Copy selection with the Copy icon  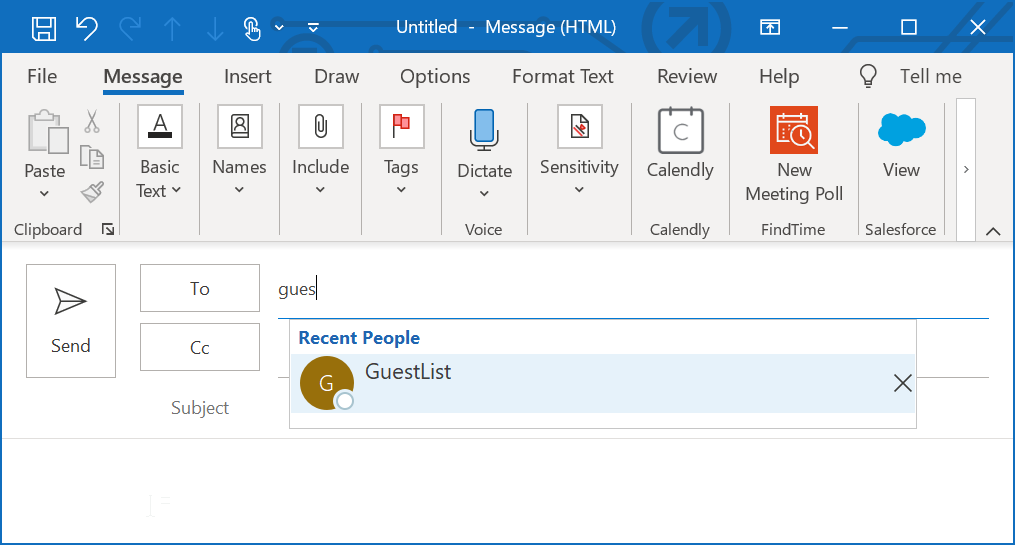(x=92, y=157)
